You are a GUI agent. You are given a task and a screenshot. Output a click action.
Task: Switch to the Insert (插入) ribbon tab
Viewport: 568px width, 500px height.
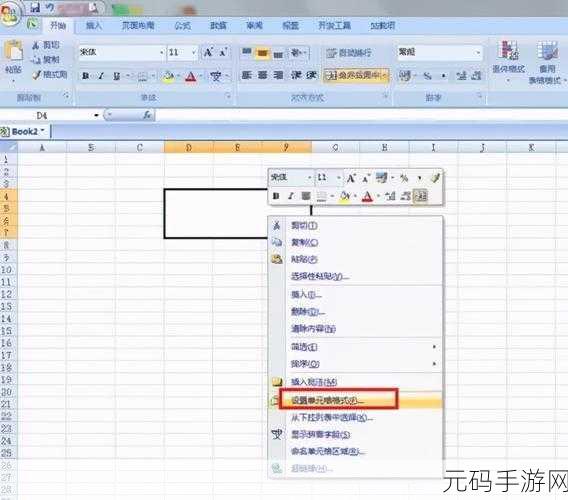[93, 25]
